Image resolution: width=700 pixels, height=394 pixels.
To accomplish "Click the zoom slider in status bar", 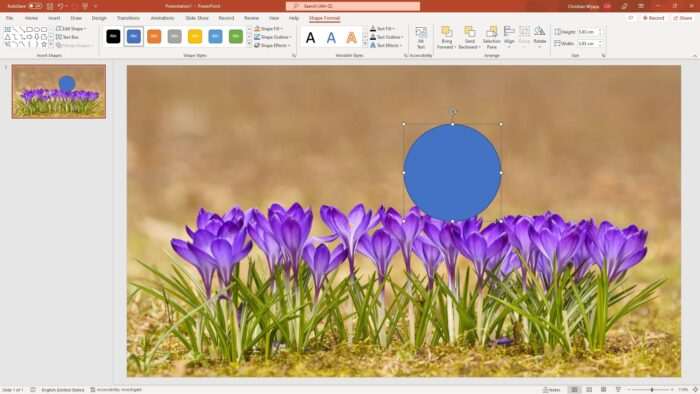I will point(651,390).
